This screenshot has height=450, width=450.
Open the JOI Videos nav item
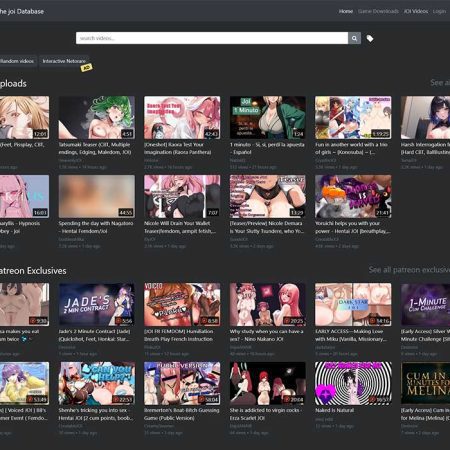416,11
